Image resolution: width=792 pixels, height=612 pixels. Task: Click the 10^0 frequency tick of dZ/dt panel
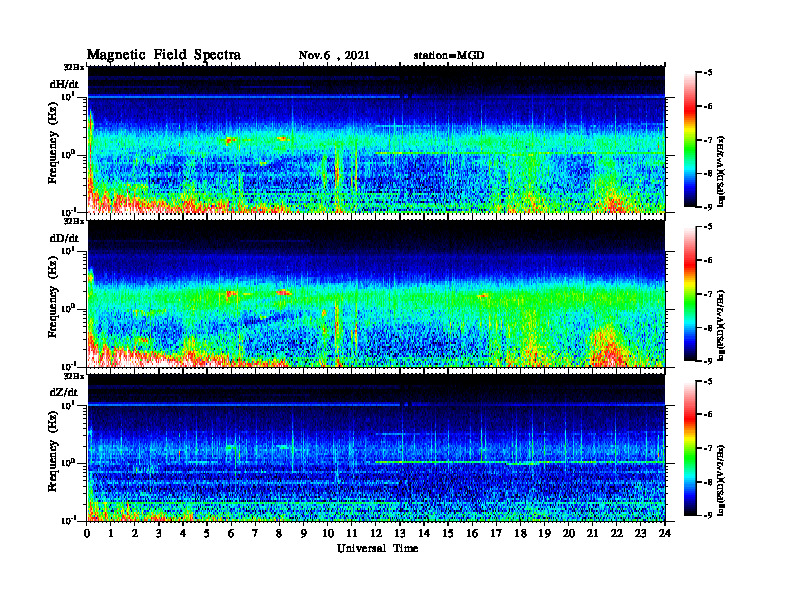click(x=68, y=462)
